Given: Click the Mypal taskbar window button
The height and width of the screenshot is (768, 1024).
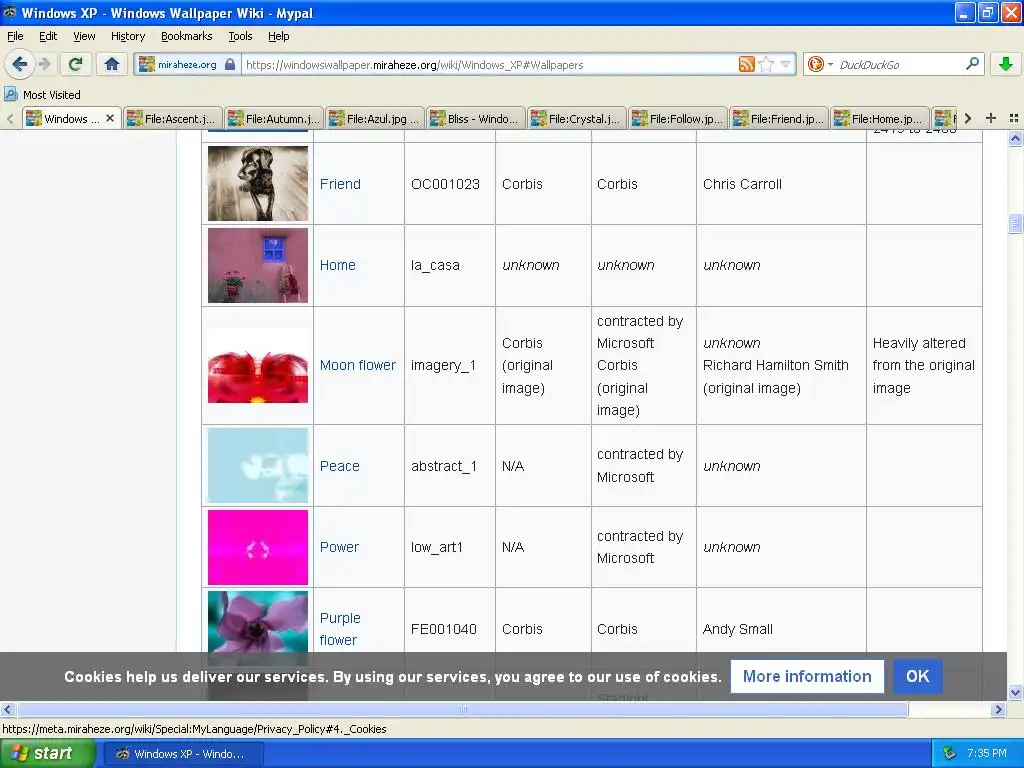Looking at the screenshot, I should click(x=182, y=754).
